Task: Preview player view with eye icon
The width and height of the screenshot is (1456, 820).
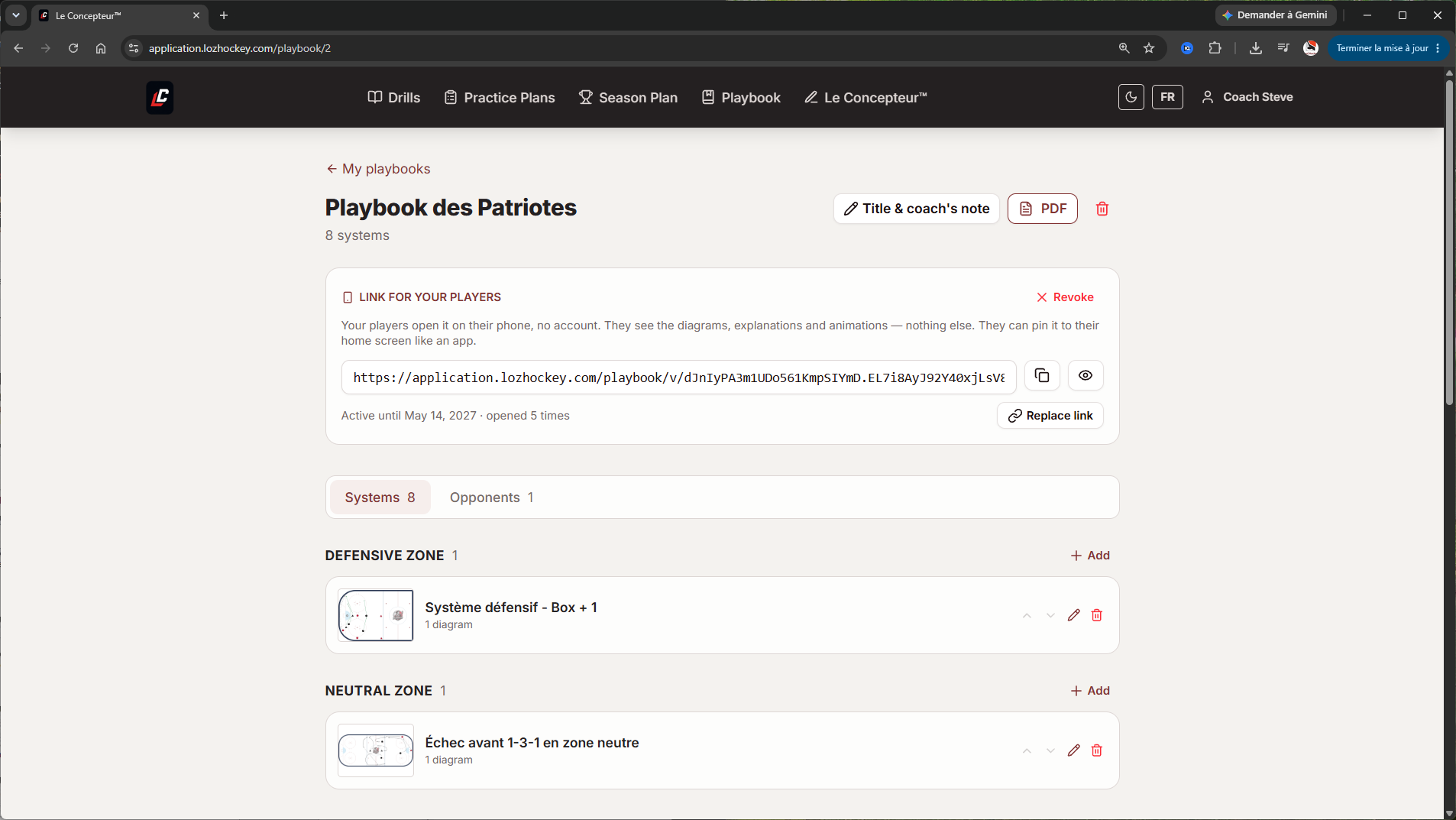Action: click(1086, 375)
